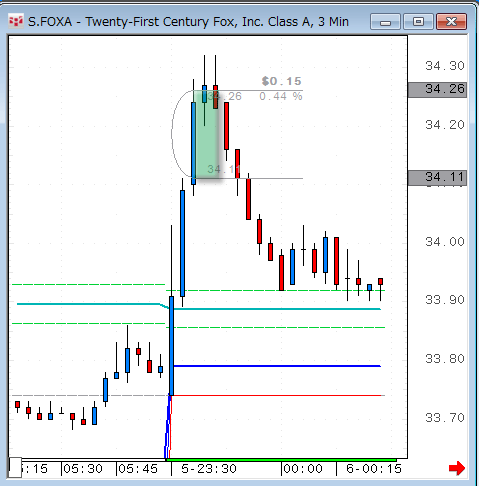Click the red horizontal line near 33.74
The height and width of the screenshot is (486, 479).
[x=277, y=395]
